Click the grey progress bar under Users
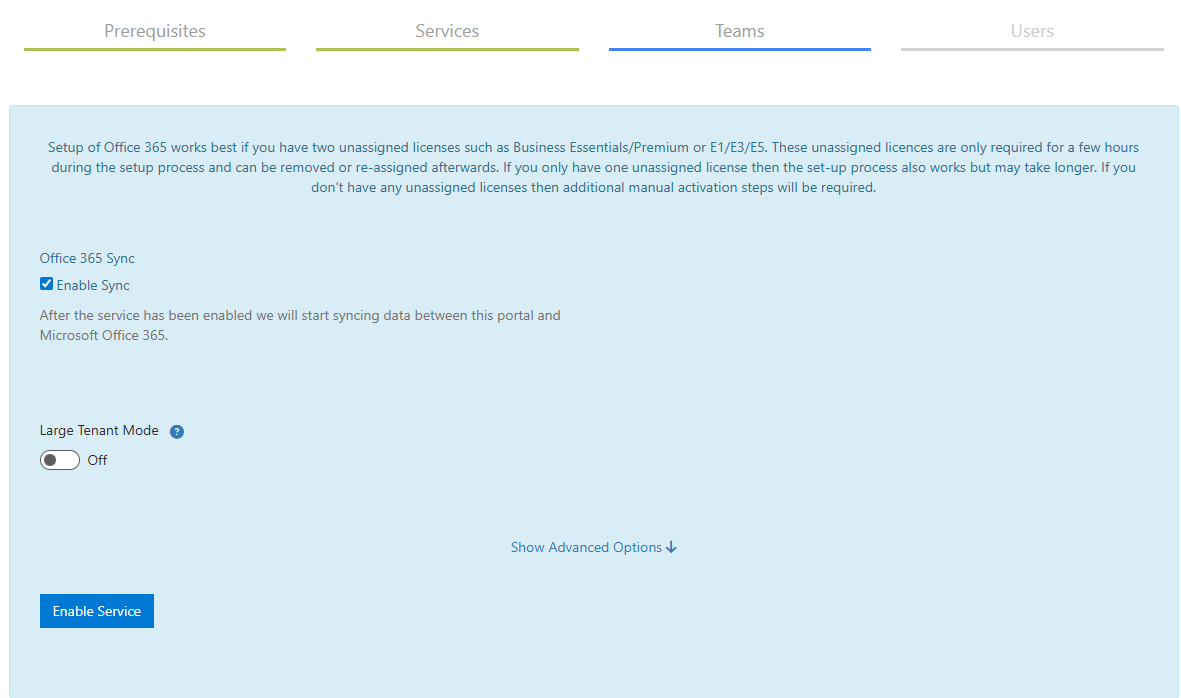Screen dimensions: 1181x698 (1032, 49)
